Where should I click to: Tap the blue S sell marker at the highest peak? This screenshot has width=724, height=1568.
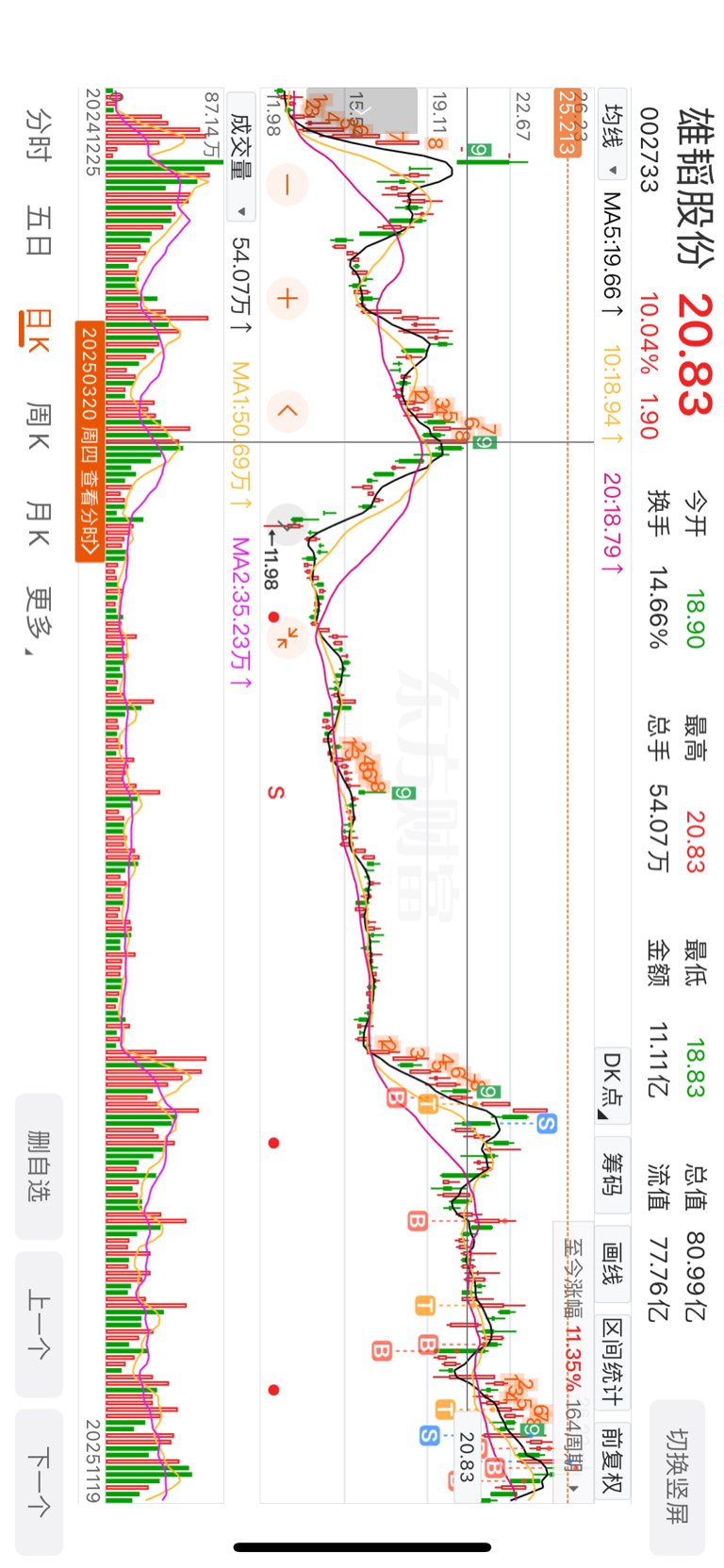coord(547,1122)
